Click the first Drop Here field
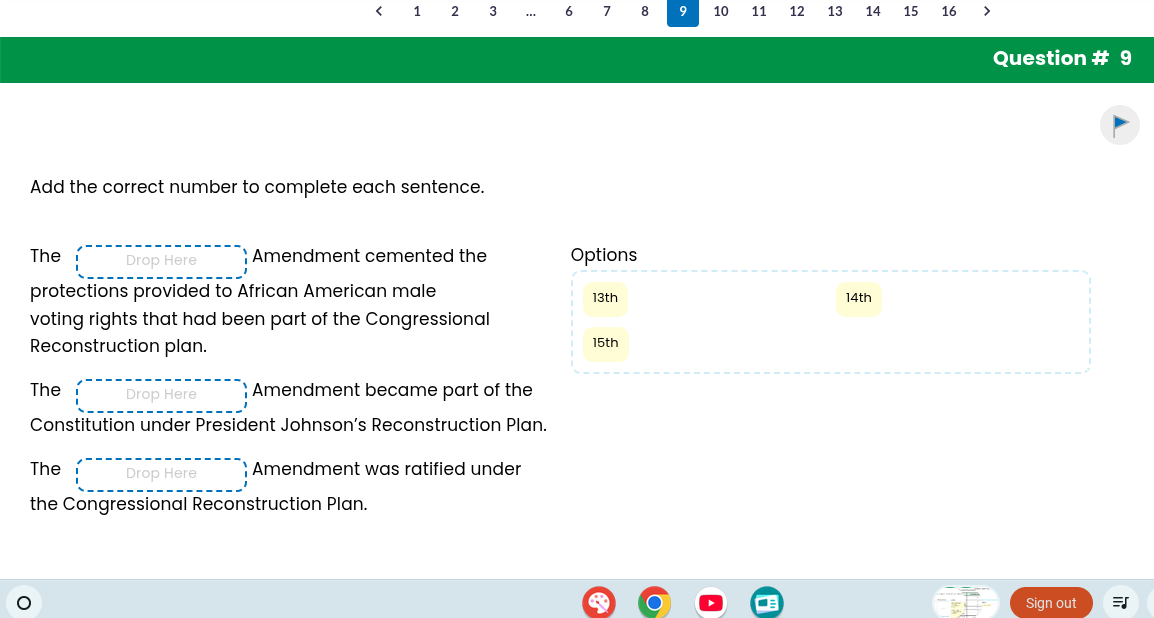Viewport: 1154px width, 618px height. [161, 261]
